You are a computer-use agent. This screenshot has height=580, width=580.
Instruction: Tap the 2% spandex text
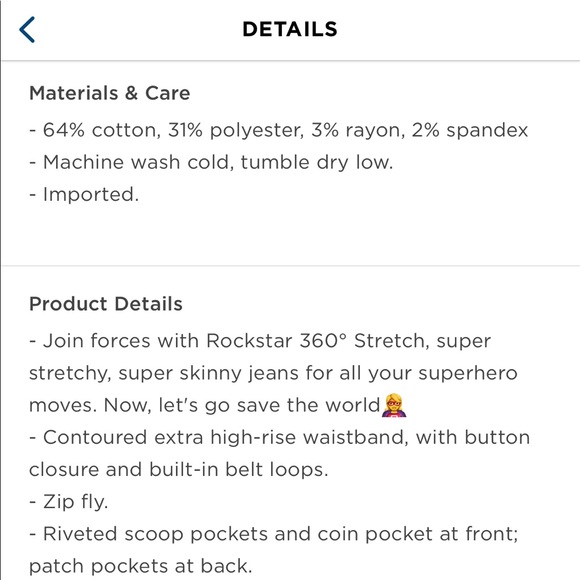(x=470, y=130)
